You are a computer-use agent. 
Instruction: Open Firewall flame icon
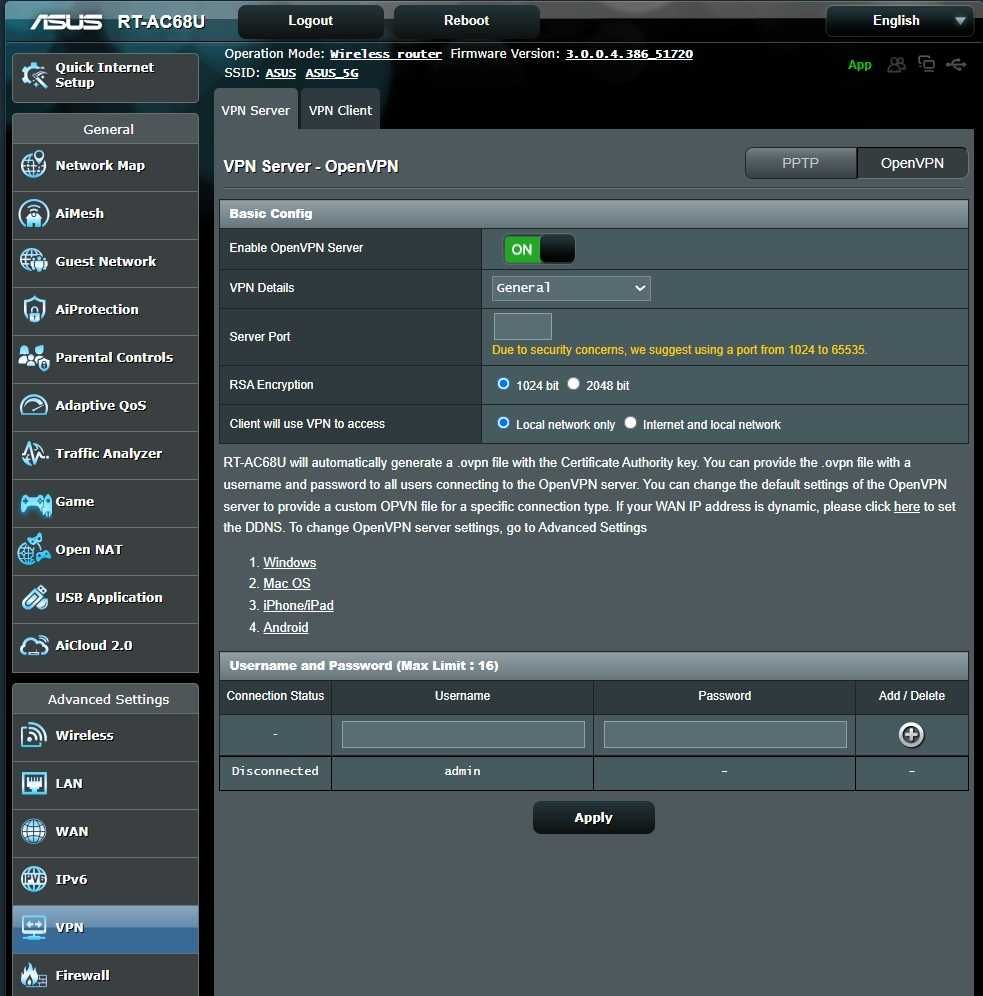[x=34, y=976]
